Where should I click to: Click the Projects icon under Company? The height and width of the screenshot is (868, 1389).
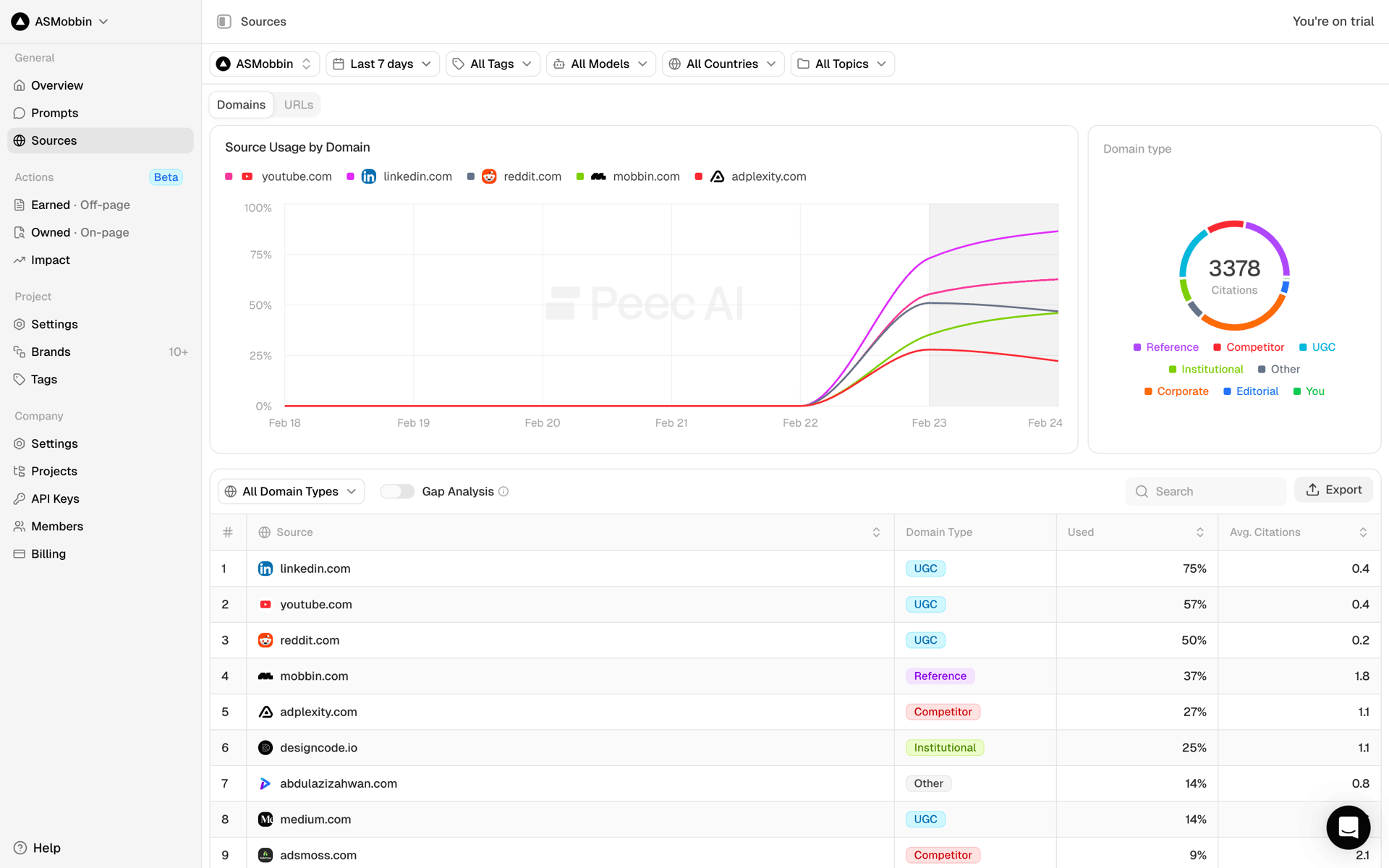point(20,471)
